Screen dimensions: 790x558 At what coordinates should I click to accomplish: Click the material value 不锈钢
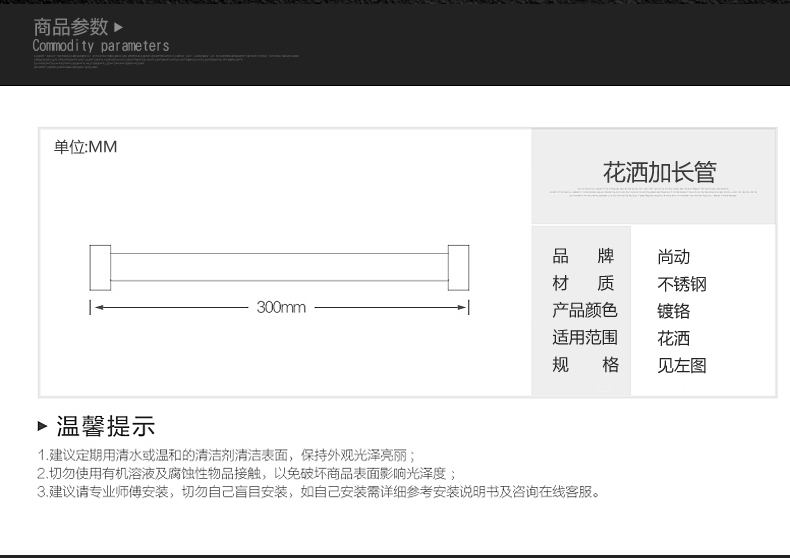click(x=682, y=284)
